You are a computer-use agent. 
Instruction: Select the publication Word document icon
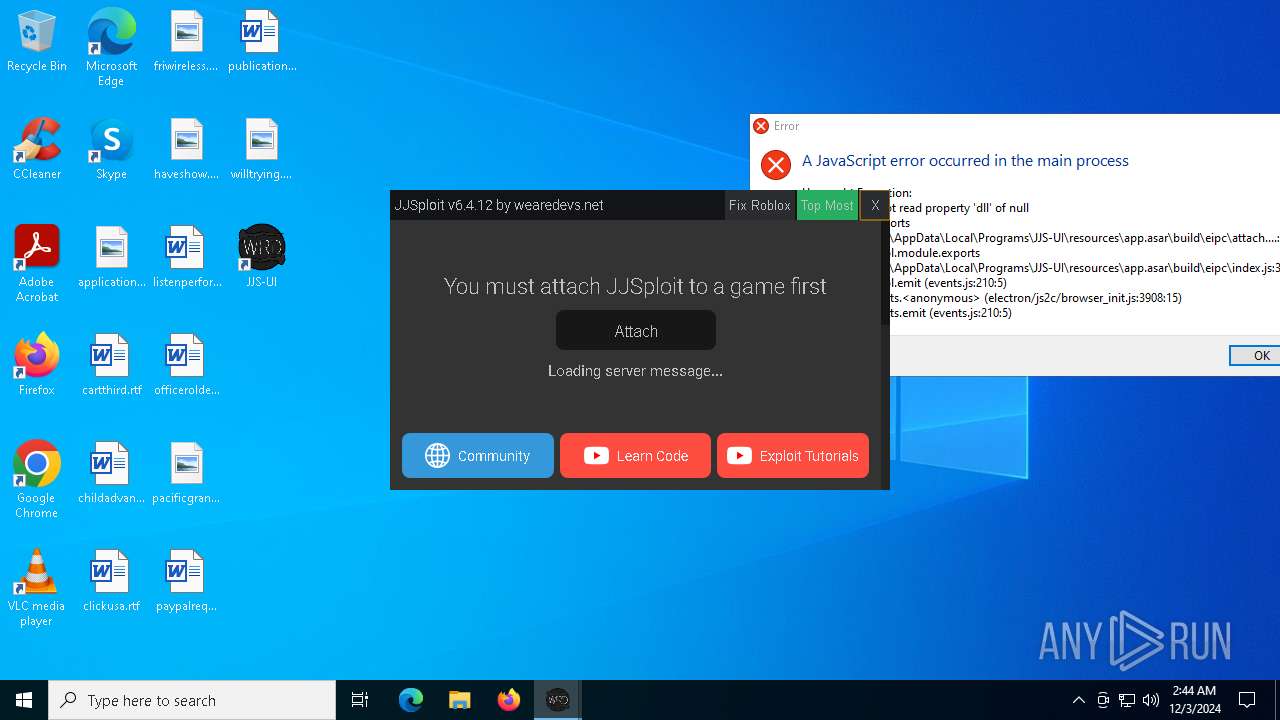click(x=262, y=42)
